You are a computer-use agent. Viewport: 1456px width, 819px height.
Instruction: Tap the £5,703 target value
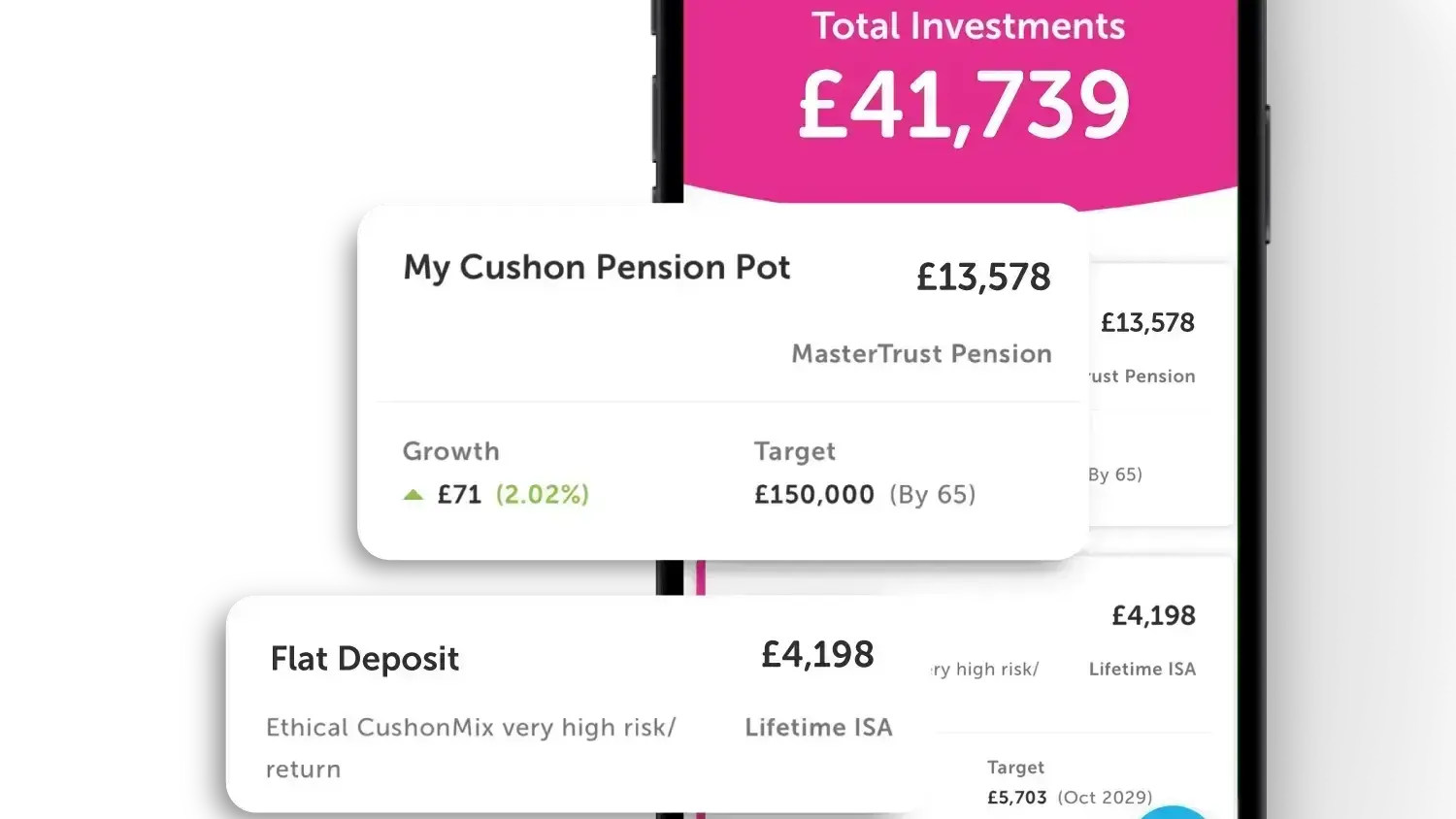click(1016, 798)
